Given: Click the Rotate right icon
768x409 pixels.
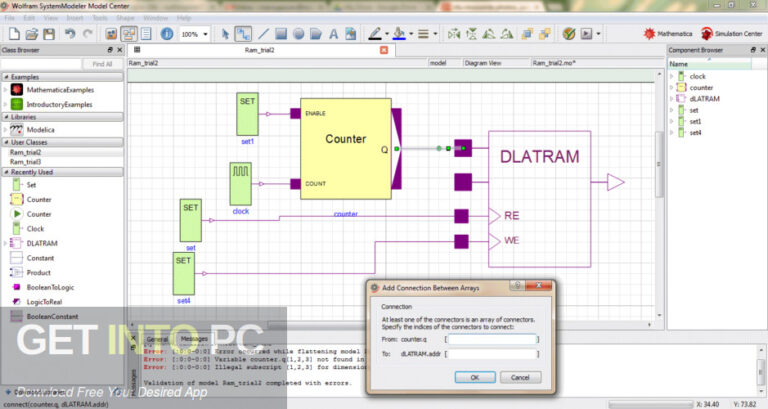Looking at the screenshot, I should (x=507, y=34).
